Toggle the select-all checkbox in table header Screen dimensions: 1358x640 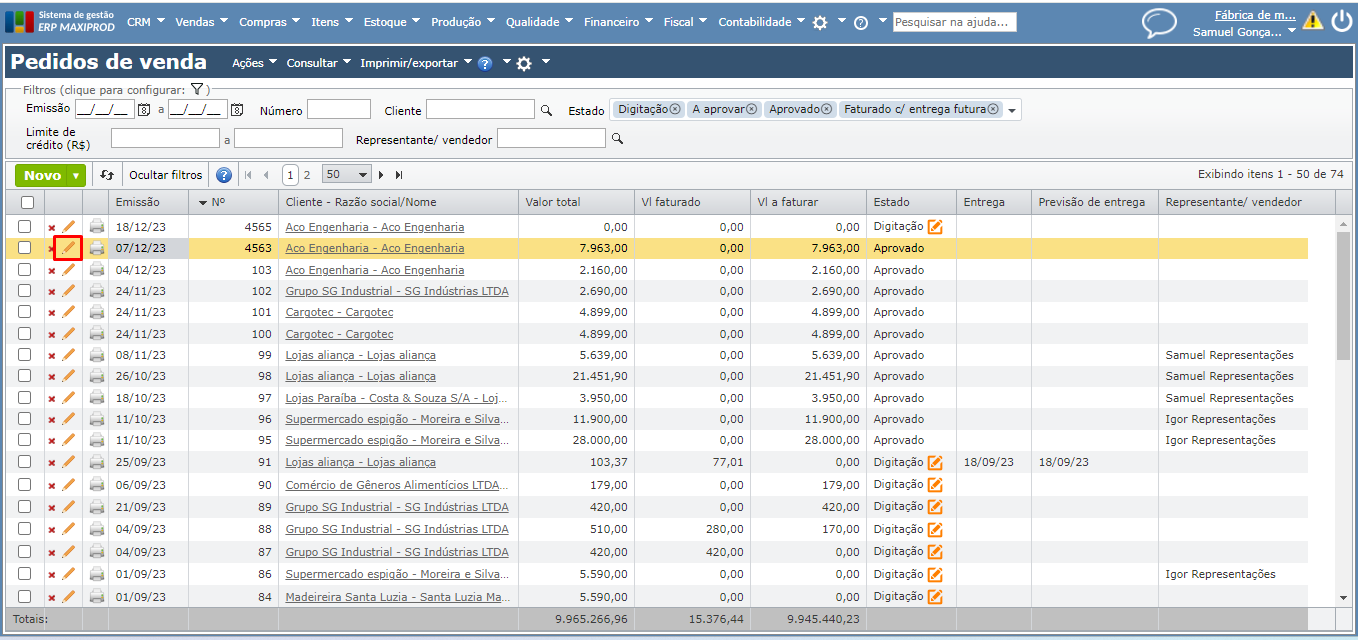(x=27, y=203)
